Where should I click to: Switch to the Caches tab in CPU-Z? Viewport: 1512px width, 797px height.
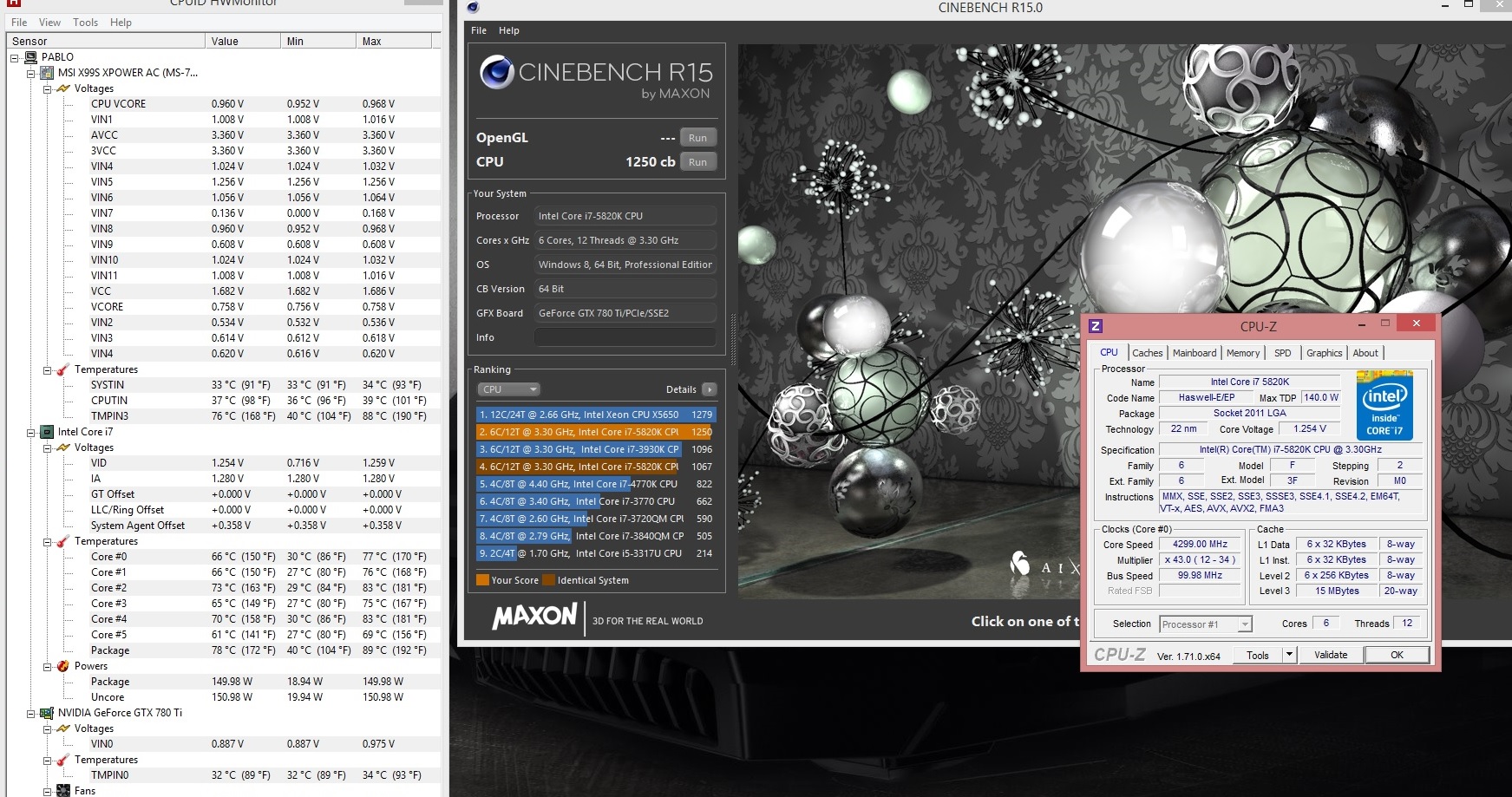(1147, 353)
